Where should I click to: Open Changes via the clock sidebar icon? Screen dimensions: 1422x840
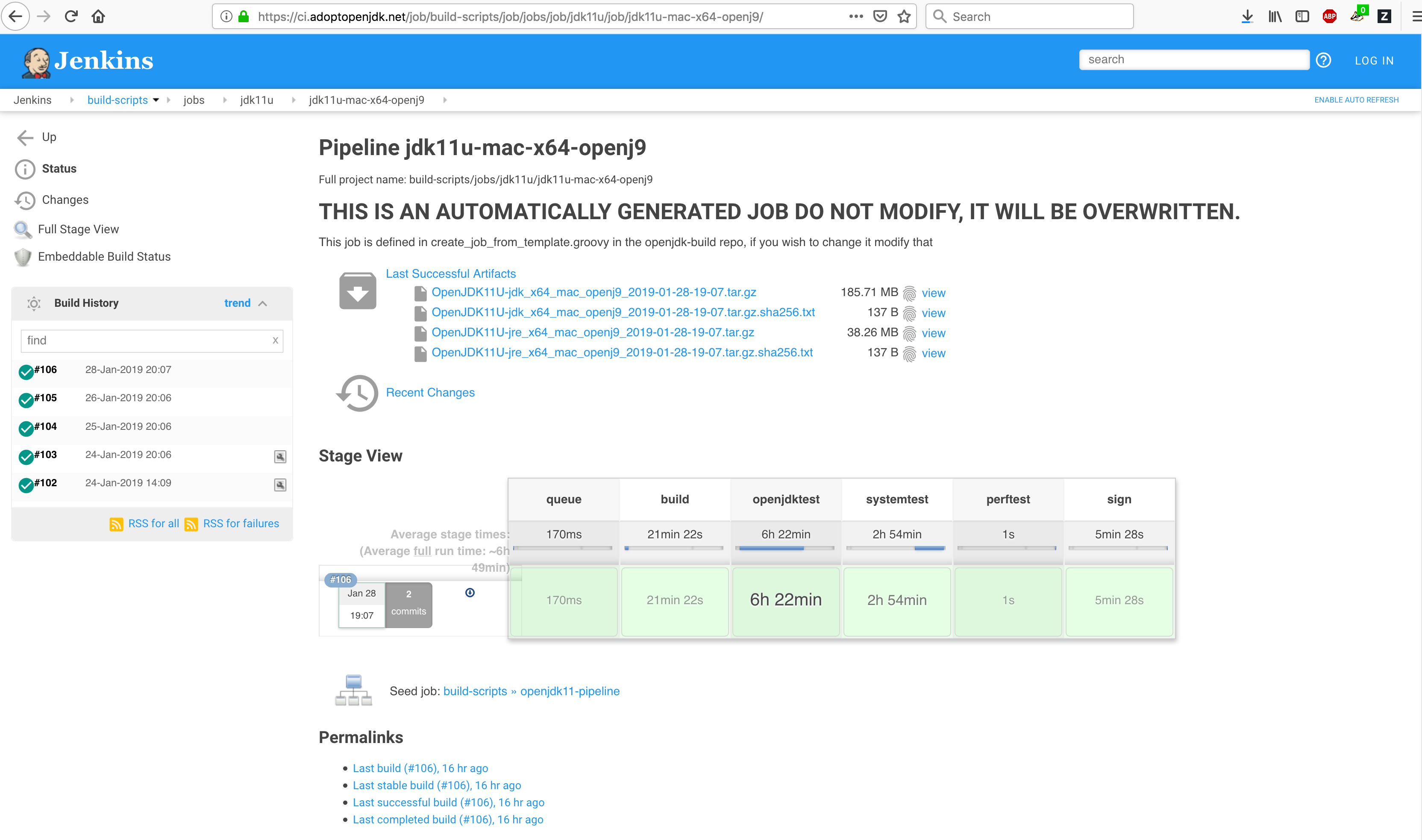click(25, 200)
